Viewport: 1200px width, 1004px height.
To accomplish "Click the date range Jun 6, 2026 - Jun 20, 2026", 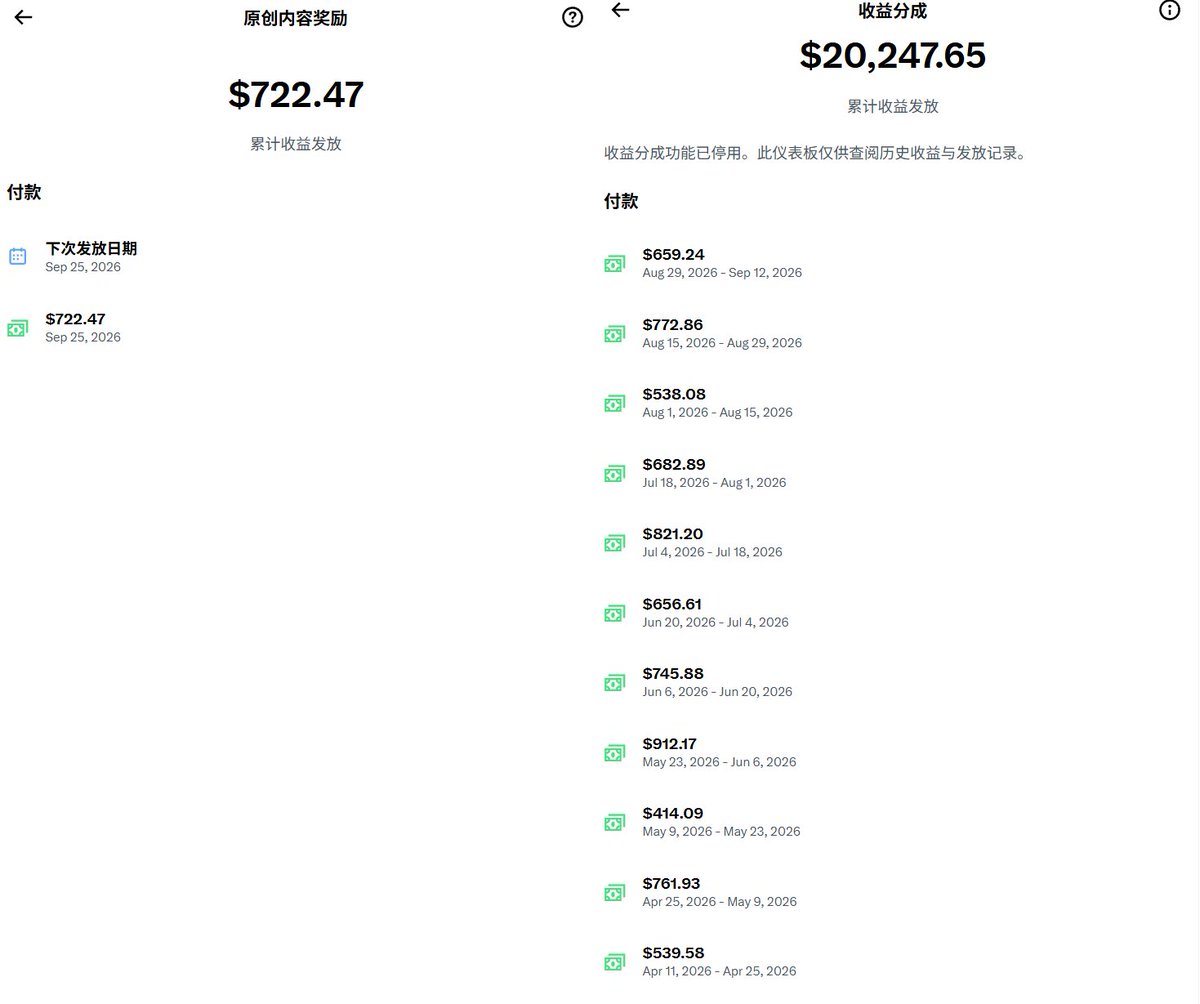I will click(718, 692).
